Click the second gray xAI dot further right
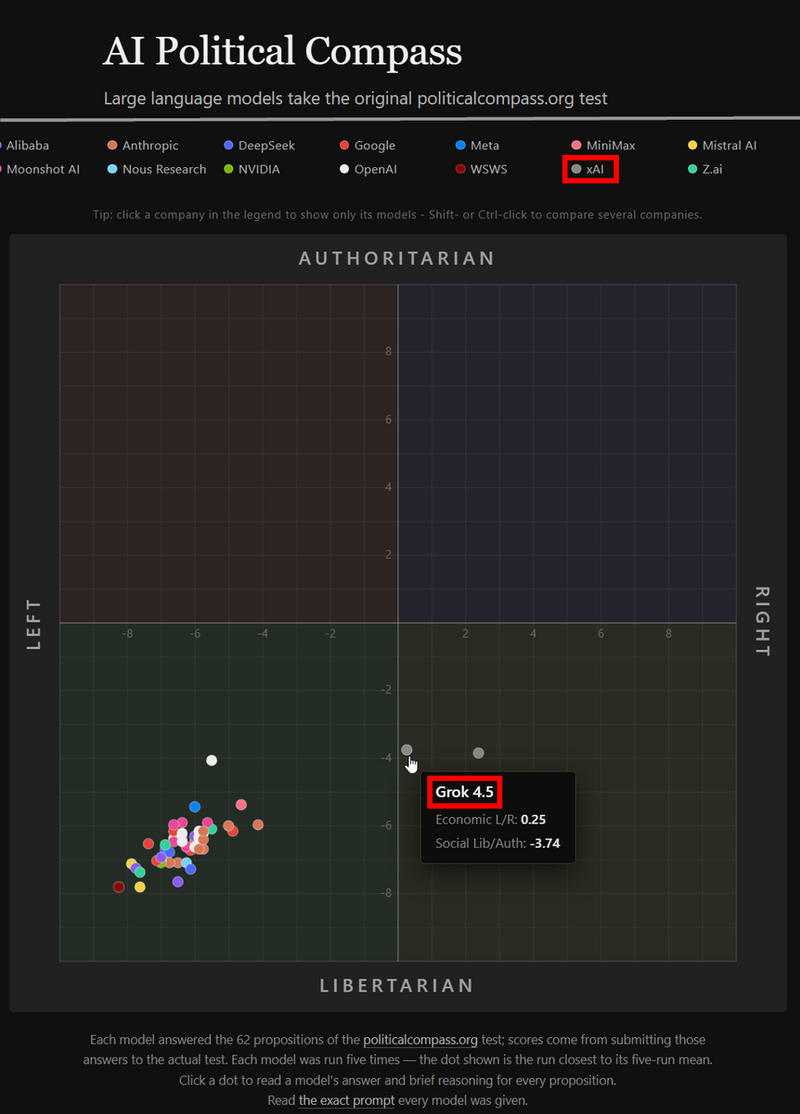Image resolution: width=800 pixels, height=1114 pixels. pos(478,753)
